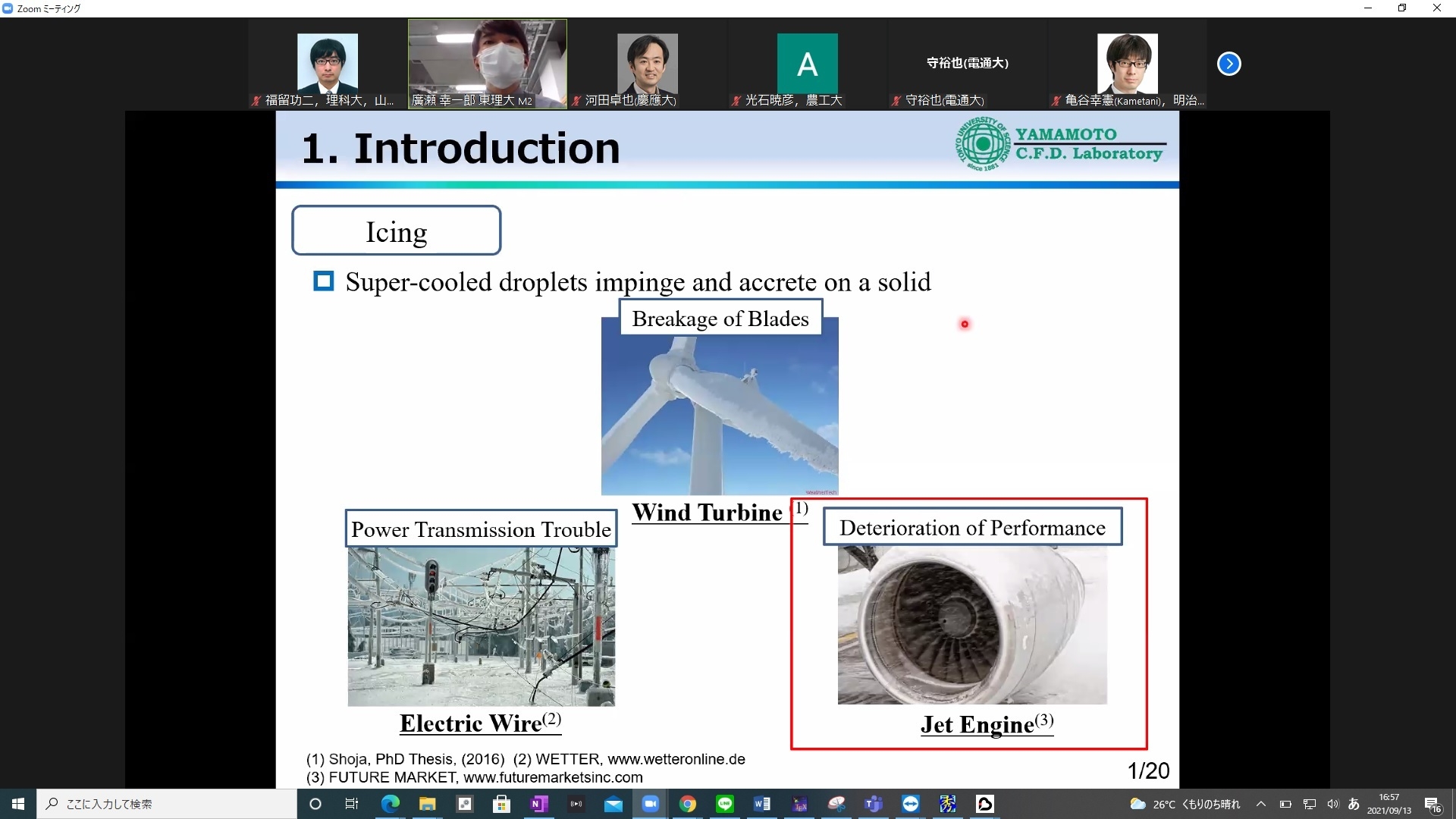Open Google Chrome from taskbar
Viewport: 1456px width, 819px height.
pyautogui.click(x=688, y=804)
